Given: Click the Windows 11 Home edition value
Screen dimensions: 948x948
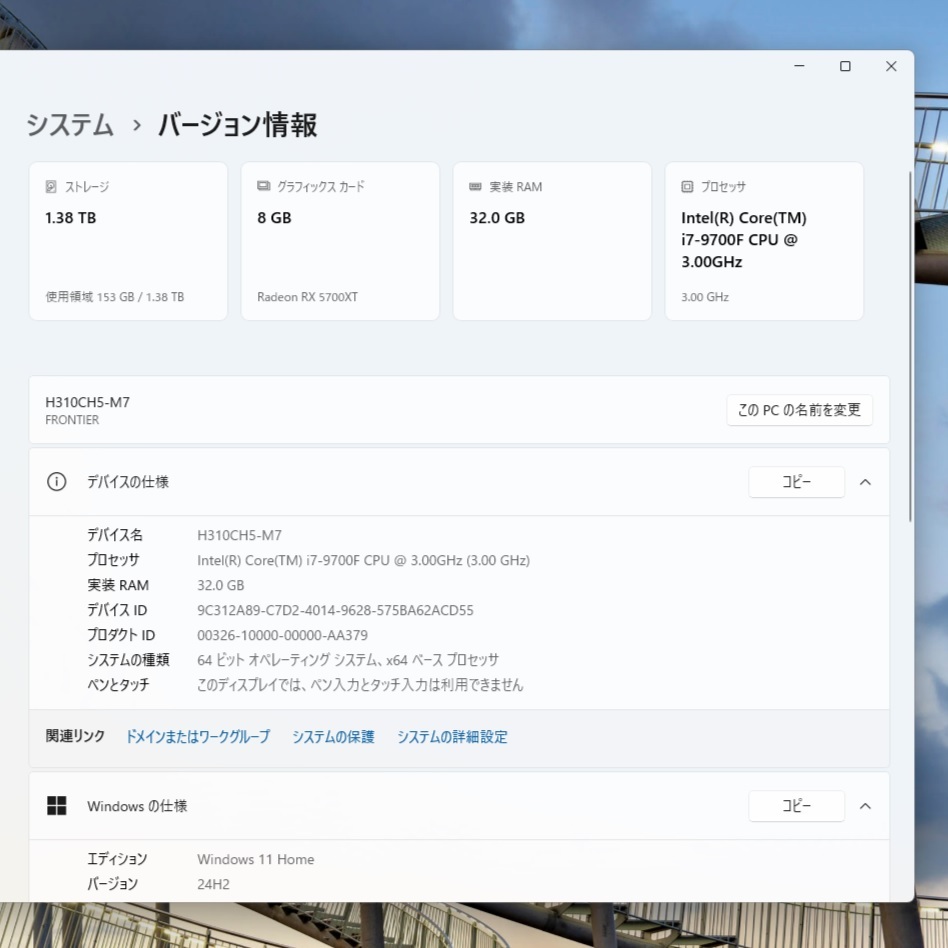Looking at the screenshot, I should tap(256, 859).
